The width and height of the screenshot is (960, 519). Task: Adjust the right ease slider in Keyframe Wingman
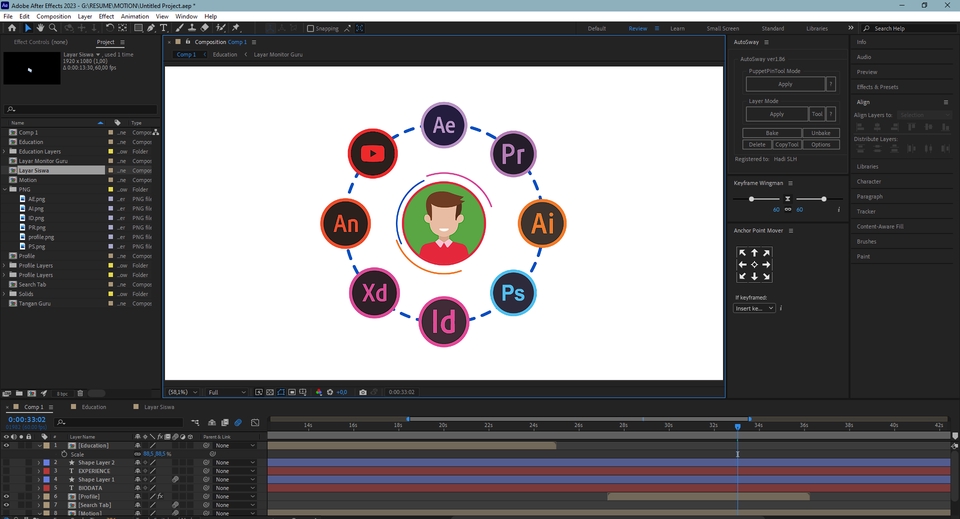click(824, 199)
